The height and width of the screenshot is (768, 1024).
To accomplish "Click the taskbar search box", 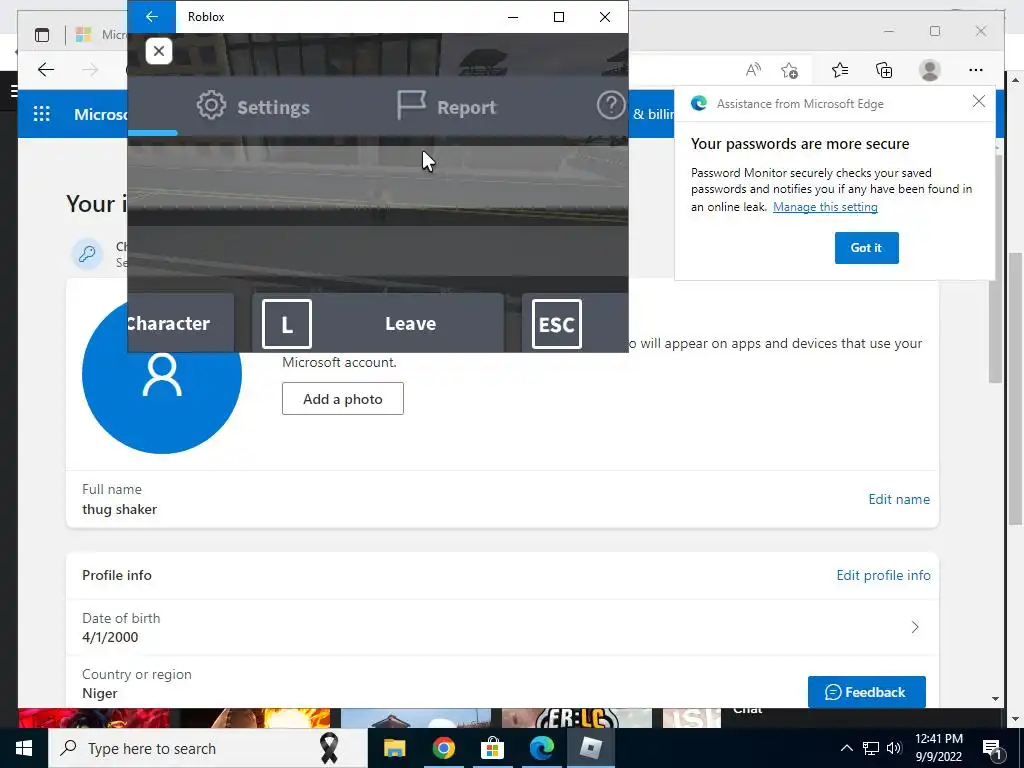I will [x=208, y=748].
